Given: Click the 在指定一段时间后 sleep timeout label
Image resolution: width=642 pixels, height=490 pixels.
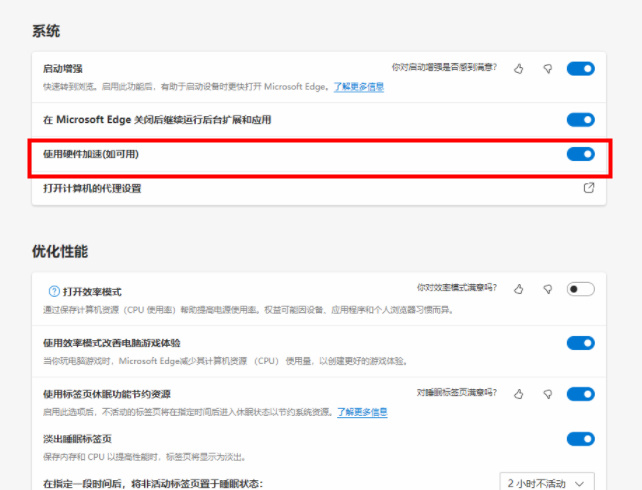Looking at the screenshot, I should click(x=153, y=483).
